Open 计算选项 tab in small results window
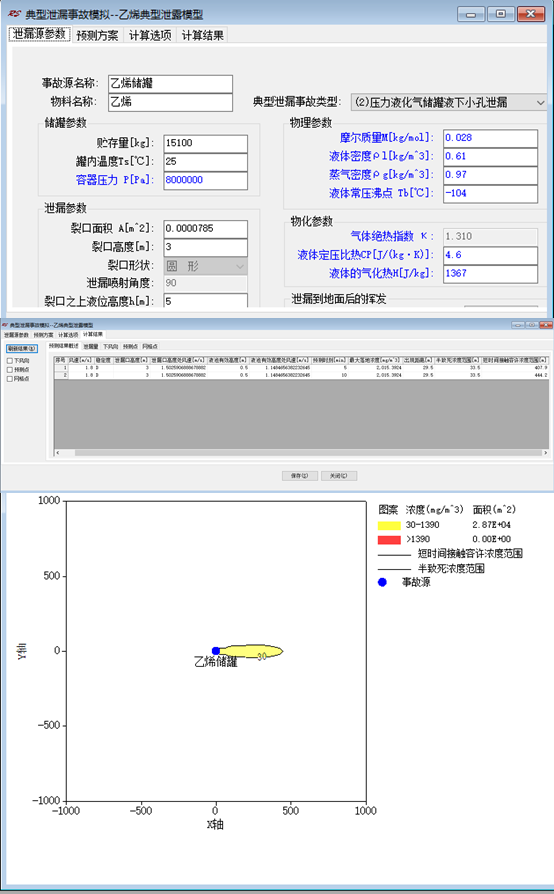The image size is (554, 894). [x=68, y=335]
